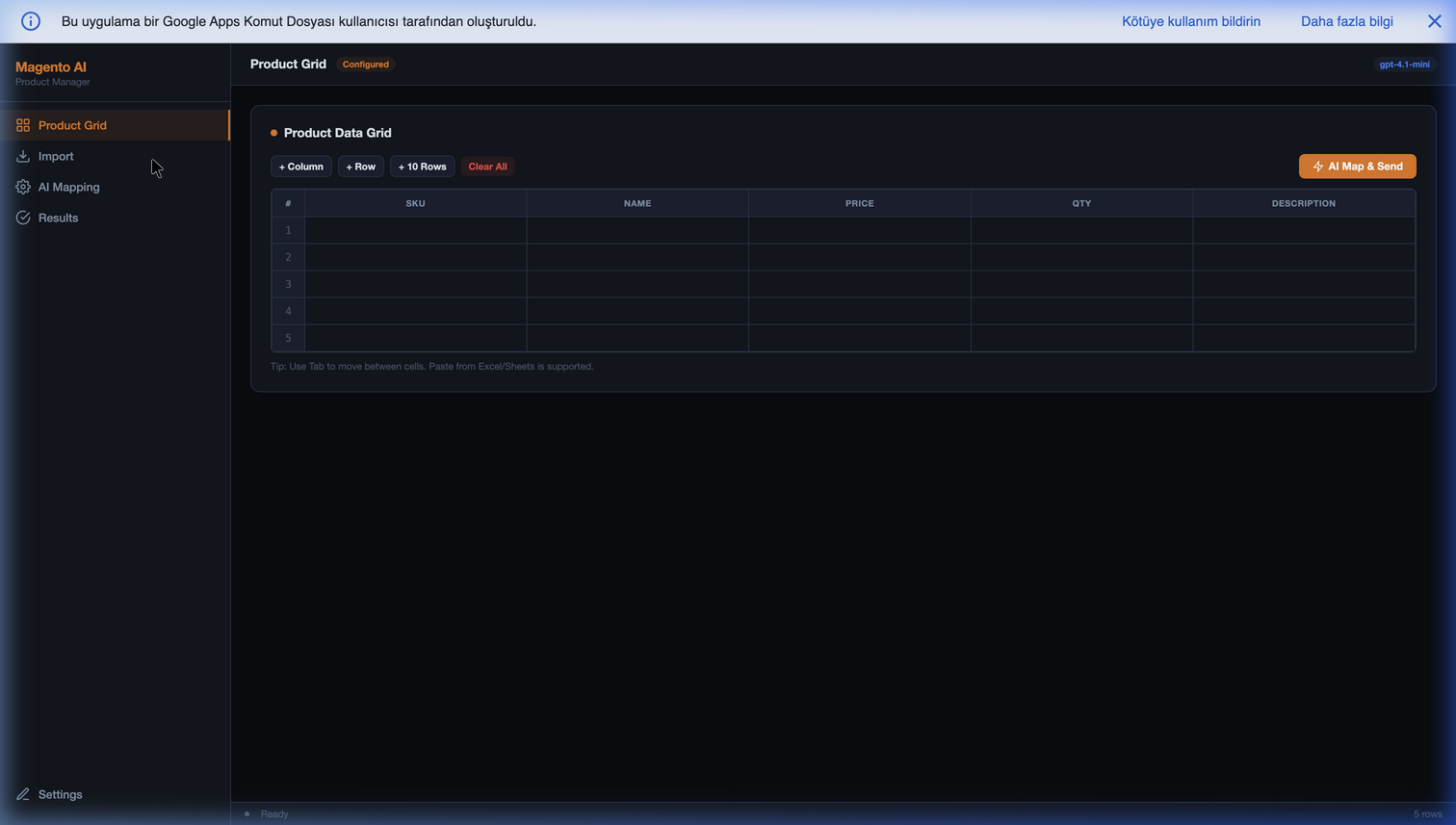The image size is (1456, 825).
Task: Click the Product Grid sidebar icon
Action: 23,125
